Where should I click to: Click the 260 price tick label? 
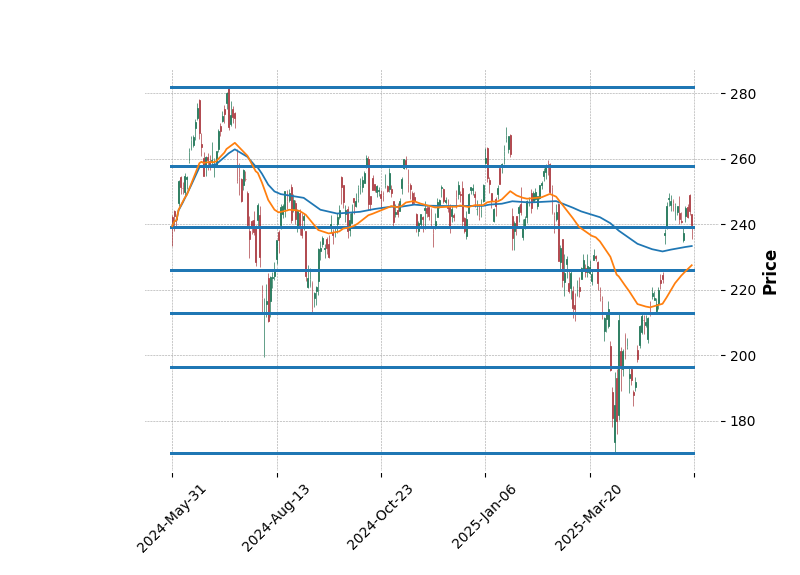point(741,159)
